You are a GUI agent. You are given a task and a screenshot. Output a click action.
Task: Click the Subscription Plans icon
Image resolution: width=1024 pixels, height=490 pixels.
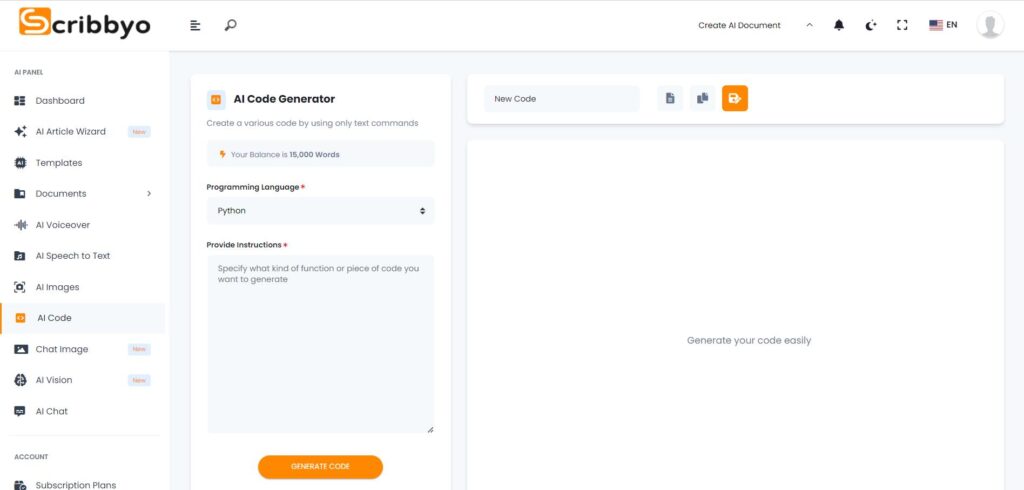(20, 485)
